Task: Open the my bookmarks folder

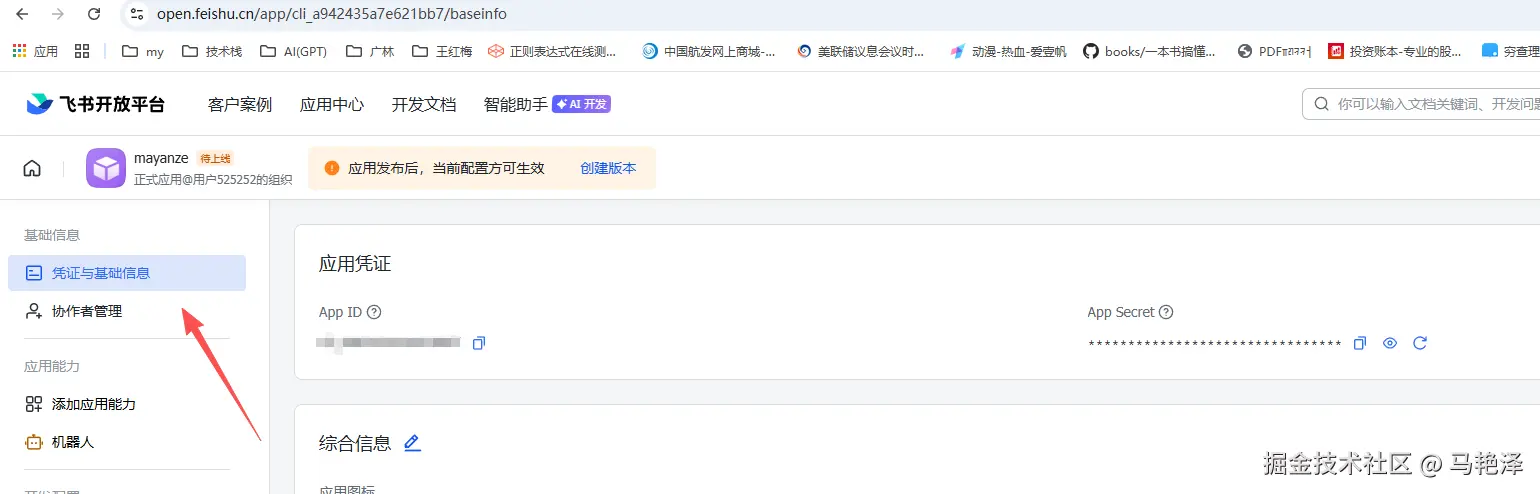Action: 143,51
